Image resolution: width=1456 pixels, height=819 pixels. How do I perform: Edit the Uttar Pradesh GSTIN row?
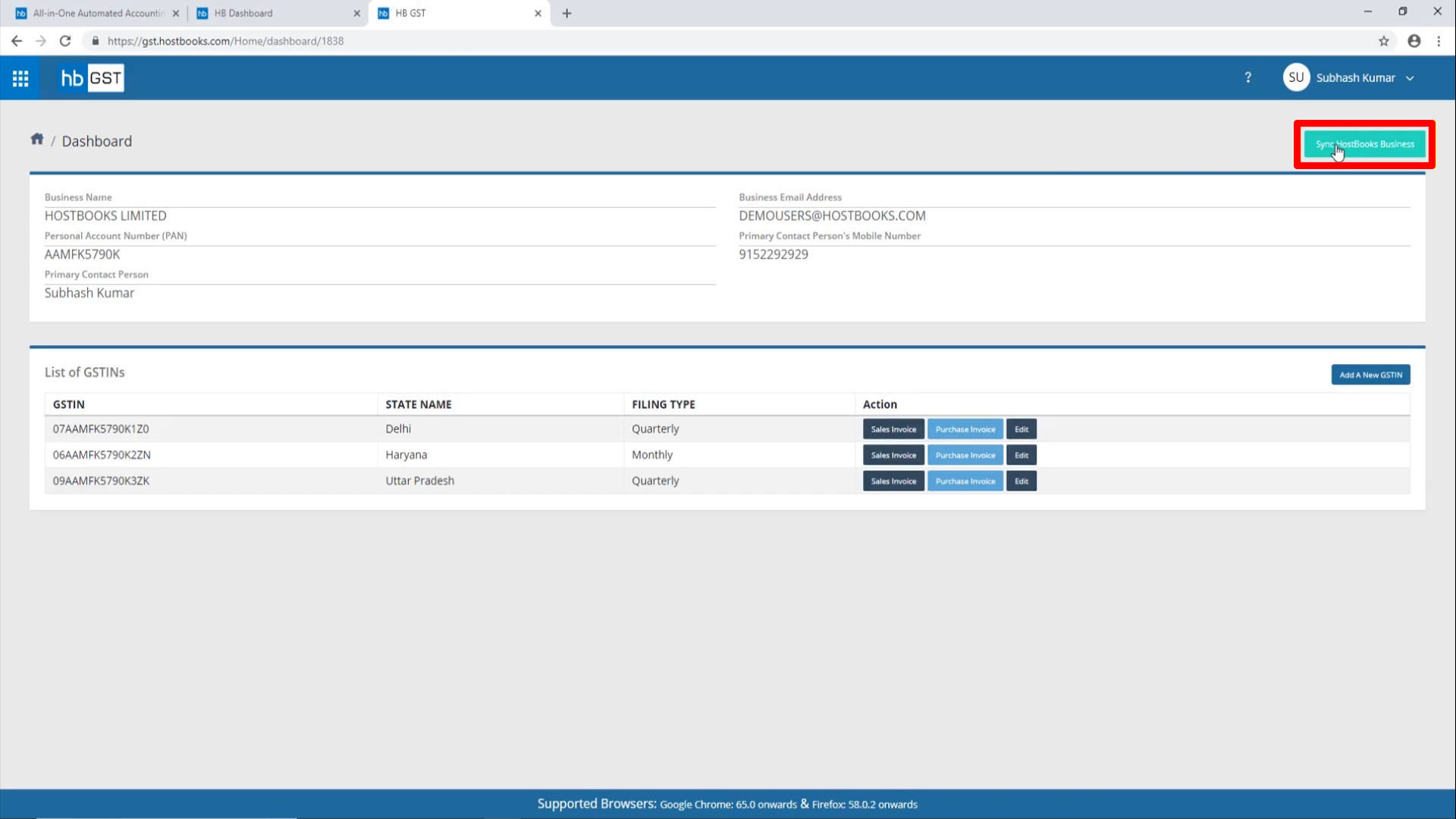tap(1021, 481)
